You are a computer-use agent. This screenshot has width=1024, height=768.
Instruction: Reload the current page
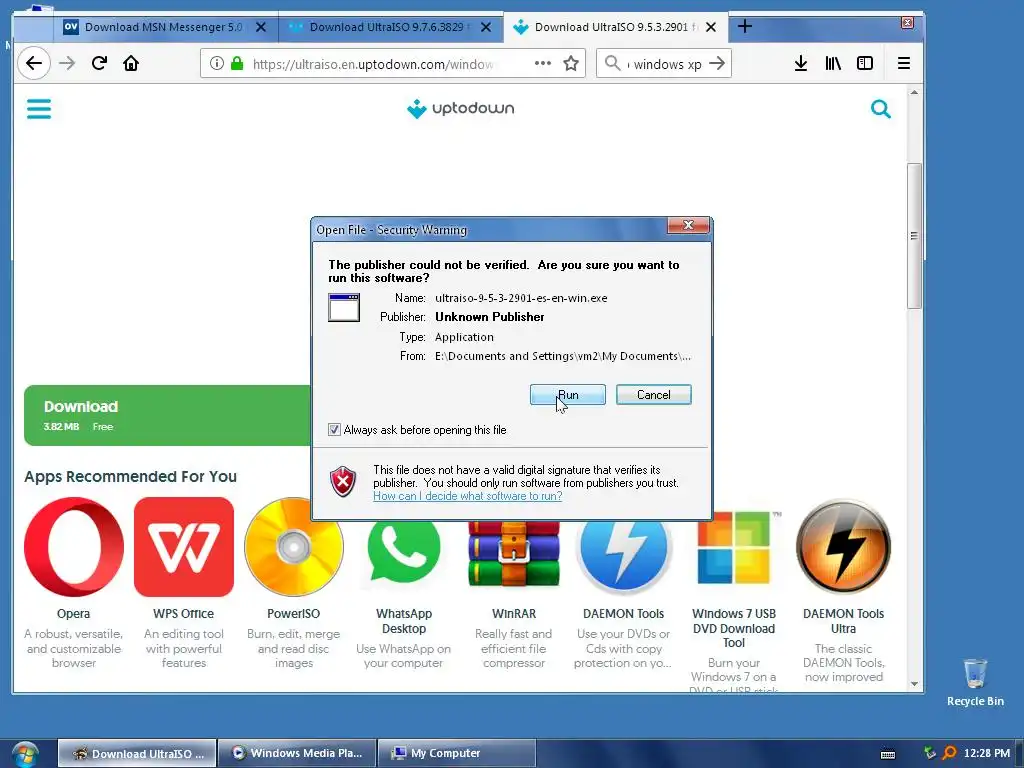(x=99, y=63)
